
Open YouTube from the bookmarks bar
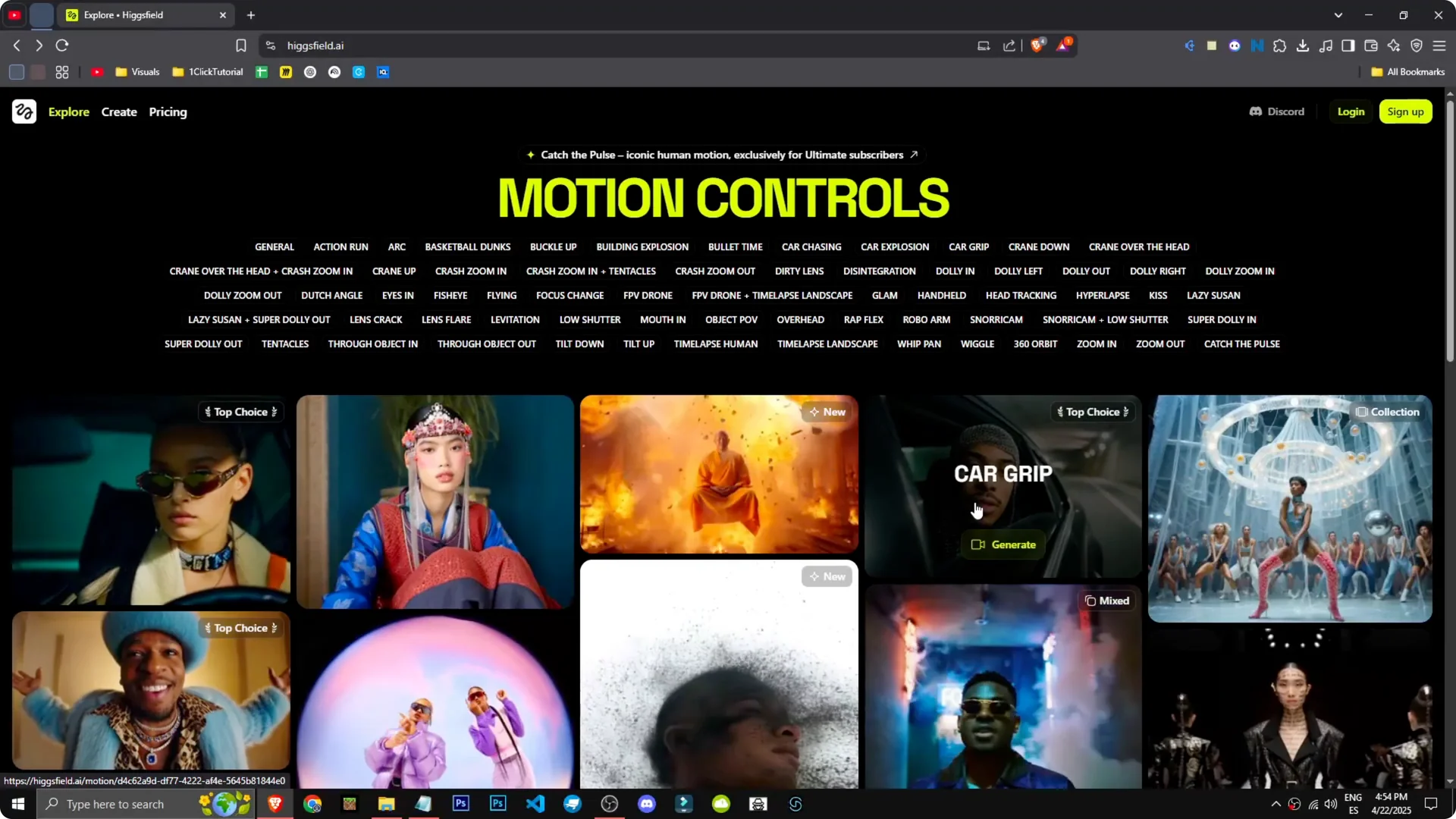click(x=98, y=72)
